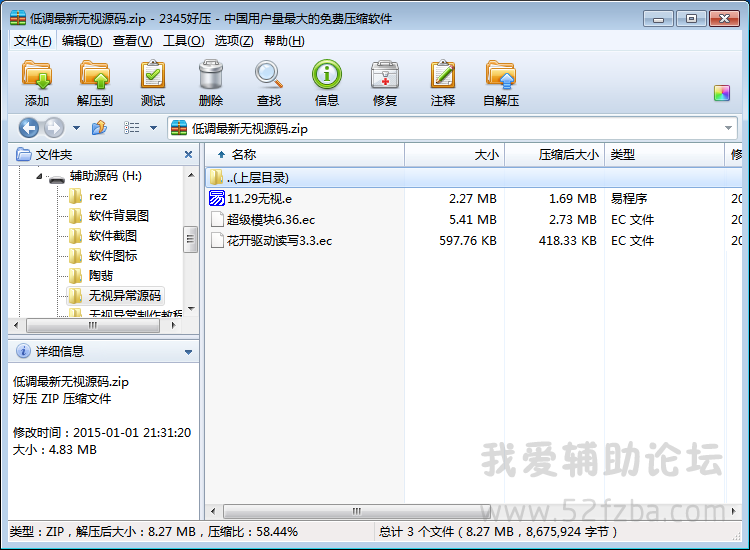Click the 2.27 MB size cell
750x550 pixels.
(x=473, y=198)
